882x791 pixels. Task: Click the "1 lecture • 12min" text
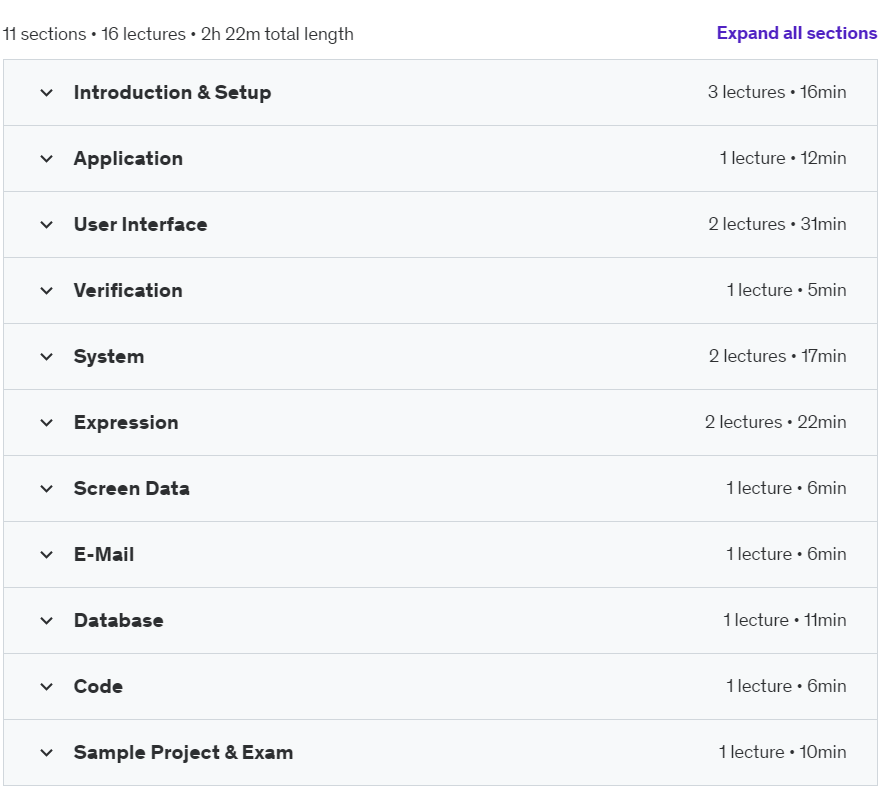tap(783, 158)
